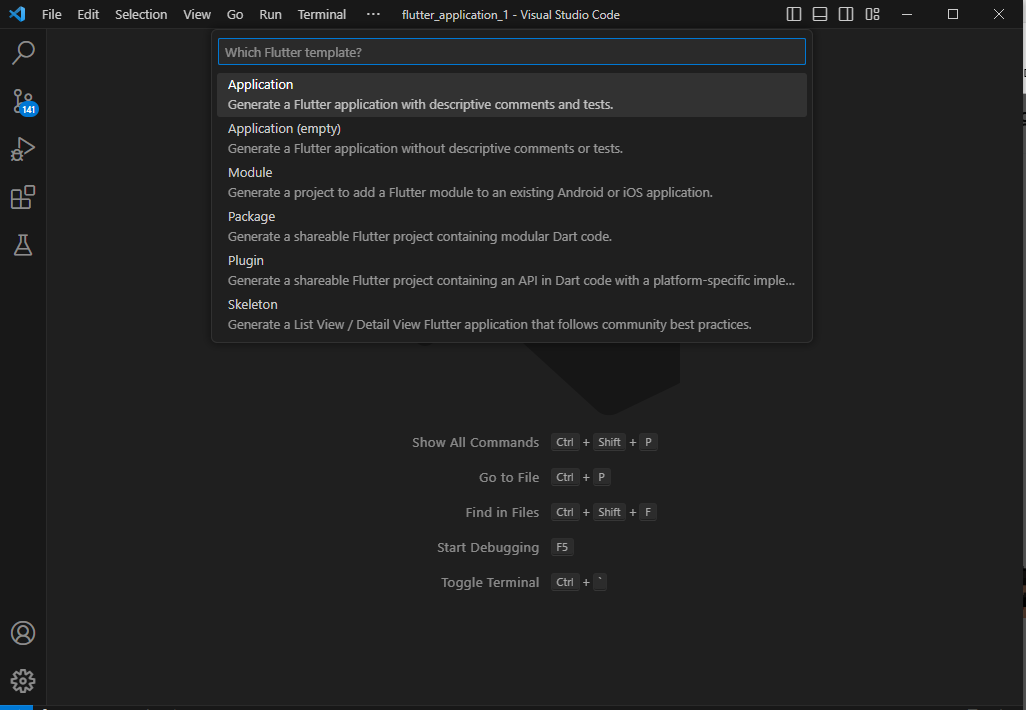Open the Customize Layout icon
1026x710 pixels.
coord(872,14)
